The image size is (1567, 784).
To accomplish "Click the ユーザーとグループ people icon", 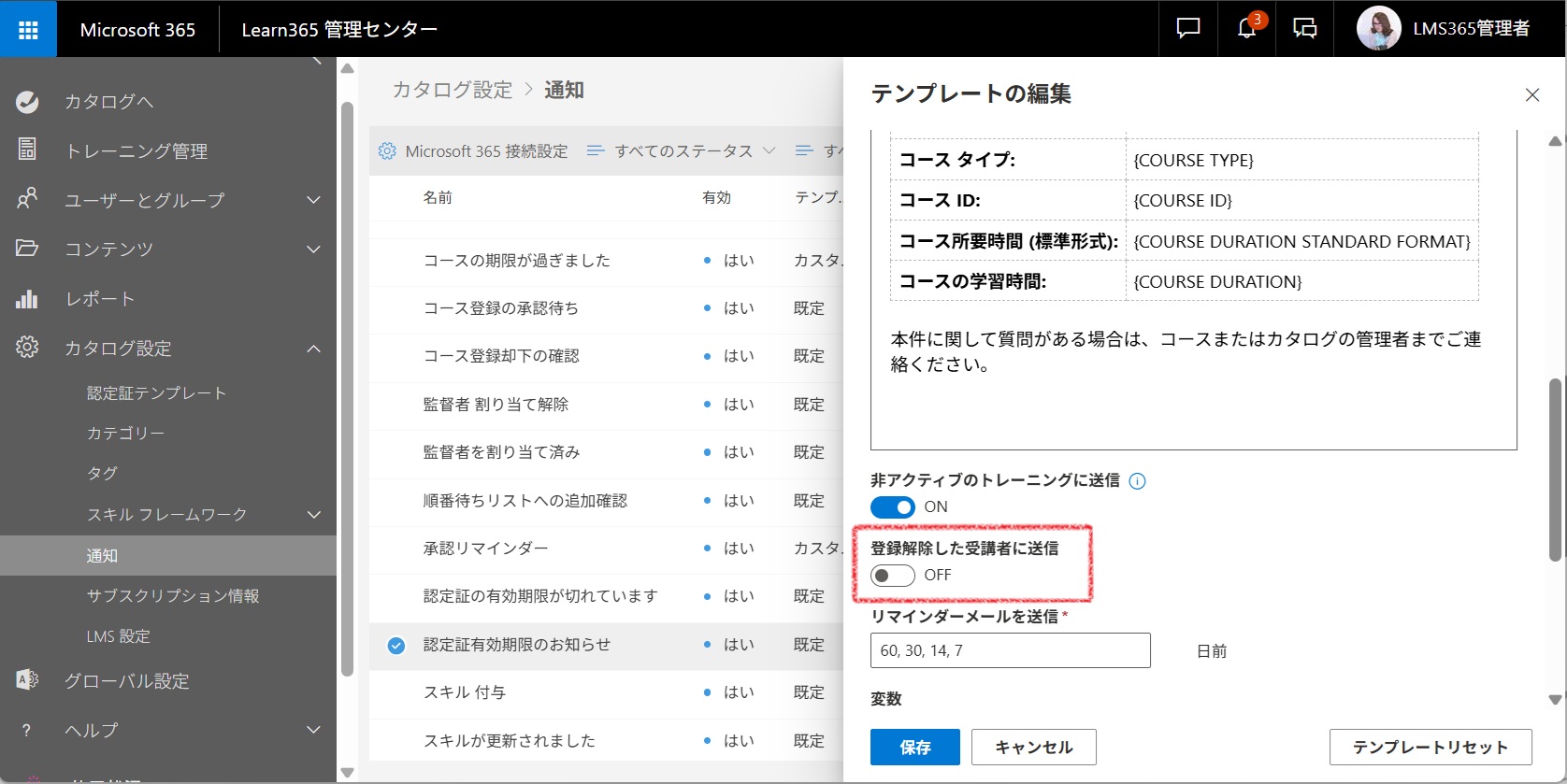I will point(27,199).
